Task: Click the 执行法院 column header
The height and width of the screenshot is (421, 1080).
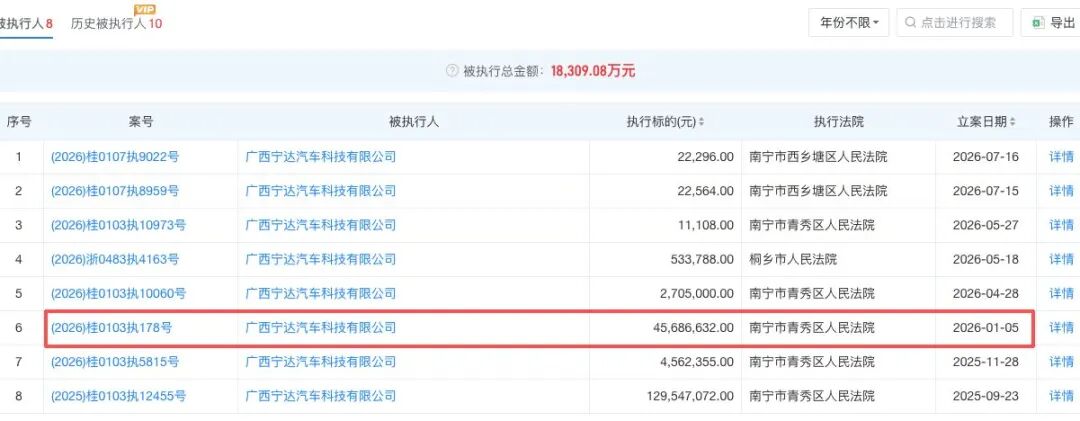Action: 838,122
